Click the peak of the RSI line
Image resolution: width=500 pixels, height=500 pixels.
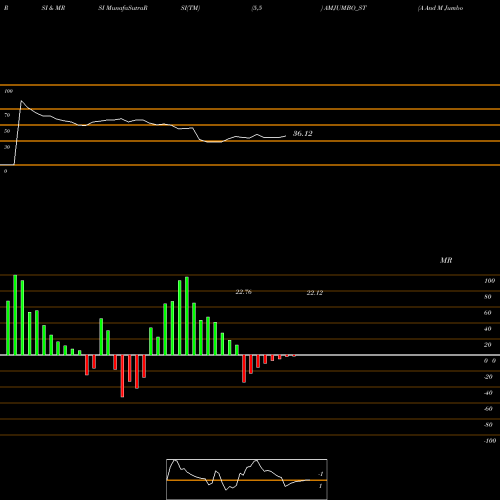21,101
